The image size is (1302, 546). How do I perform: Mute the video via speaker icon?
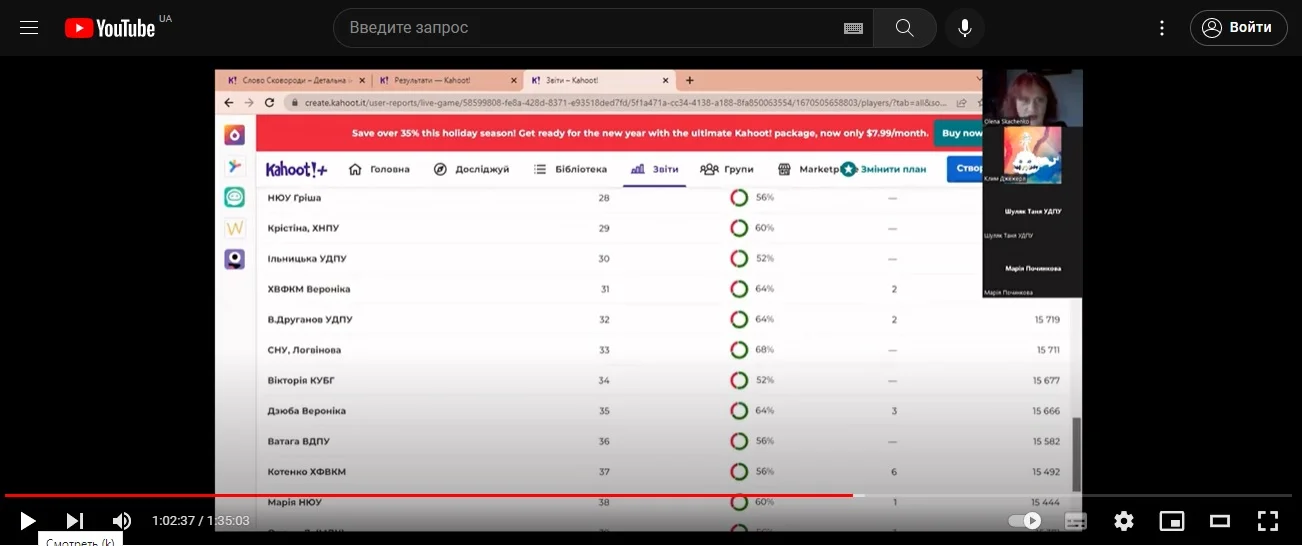pyautogui.click(x=122, y=521)
